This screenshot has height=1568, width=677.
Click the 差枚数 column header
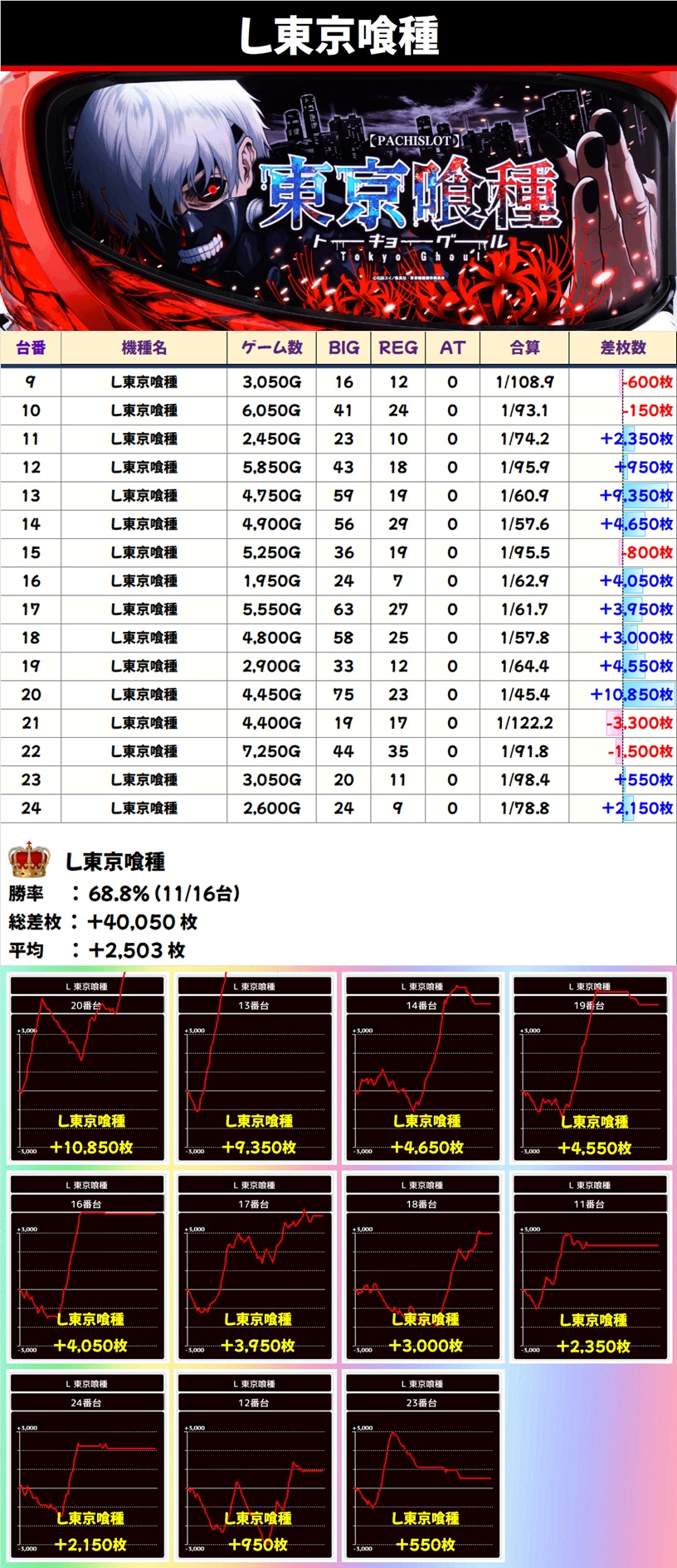[622, 347]
